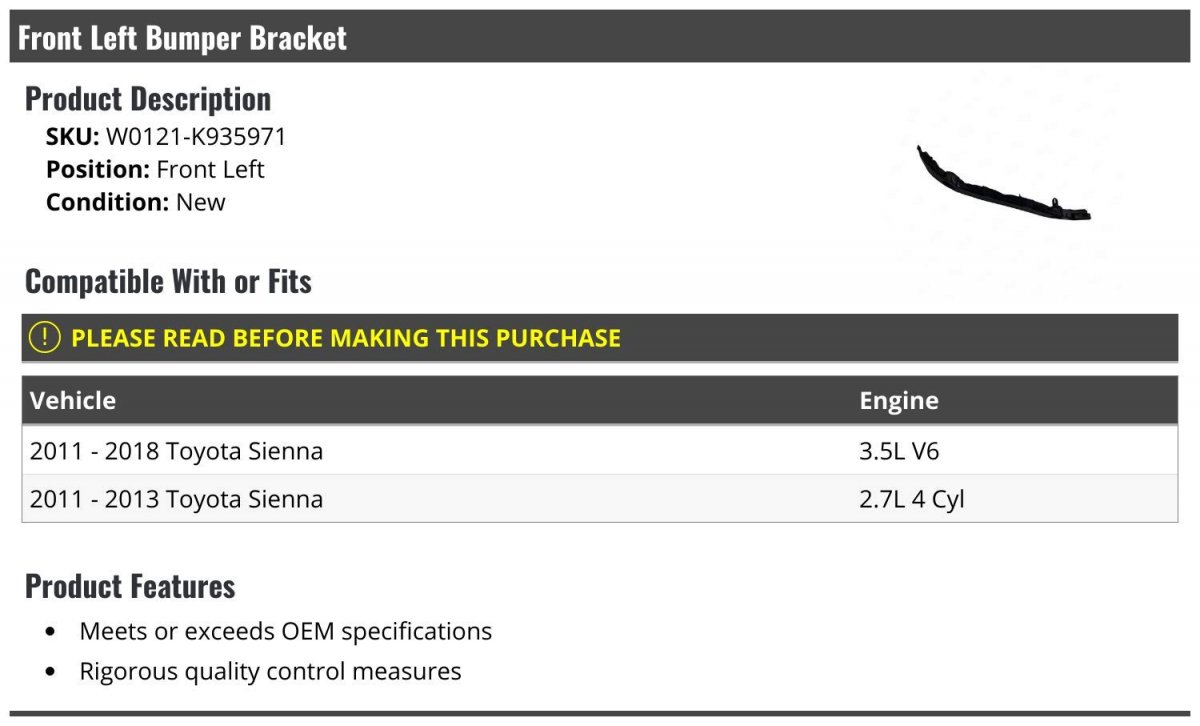
Task: Open the bumper bracket product image
Action: (1003, 184)
